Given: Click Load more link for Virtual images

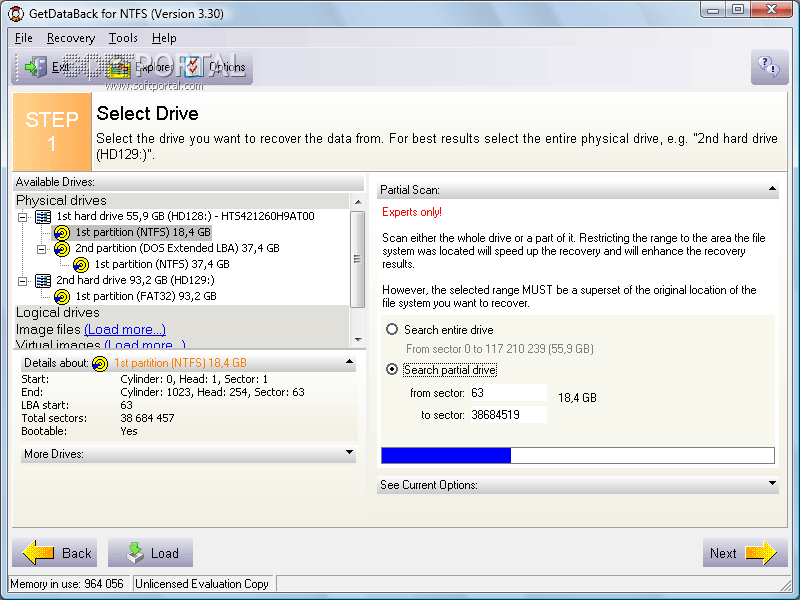Looking at the screenshot, I should pos(145,344).
